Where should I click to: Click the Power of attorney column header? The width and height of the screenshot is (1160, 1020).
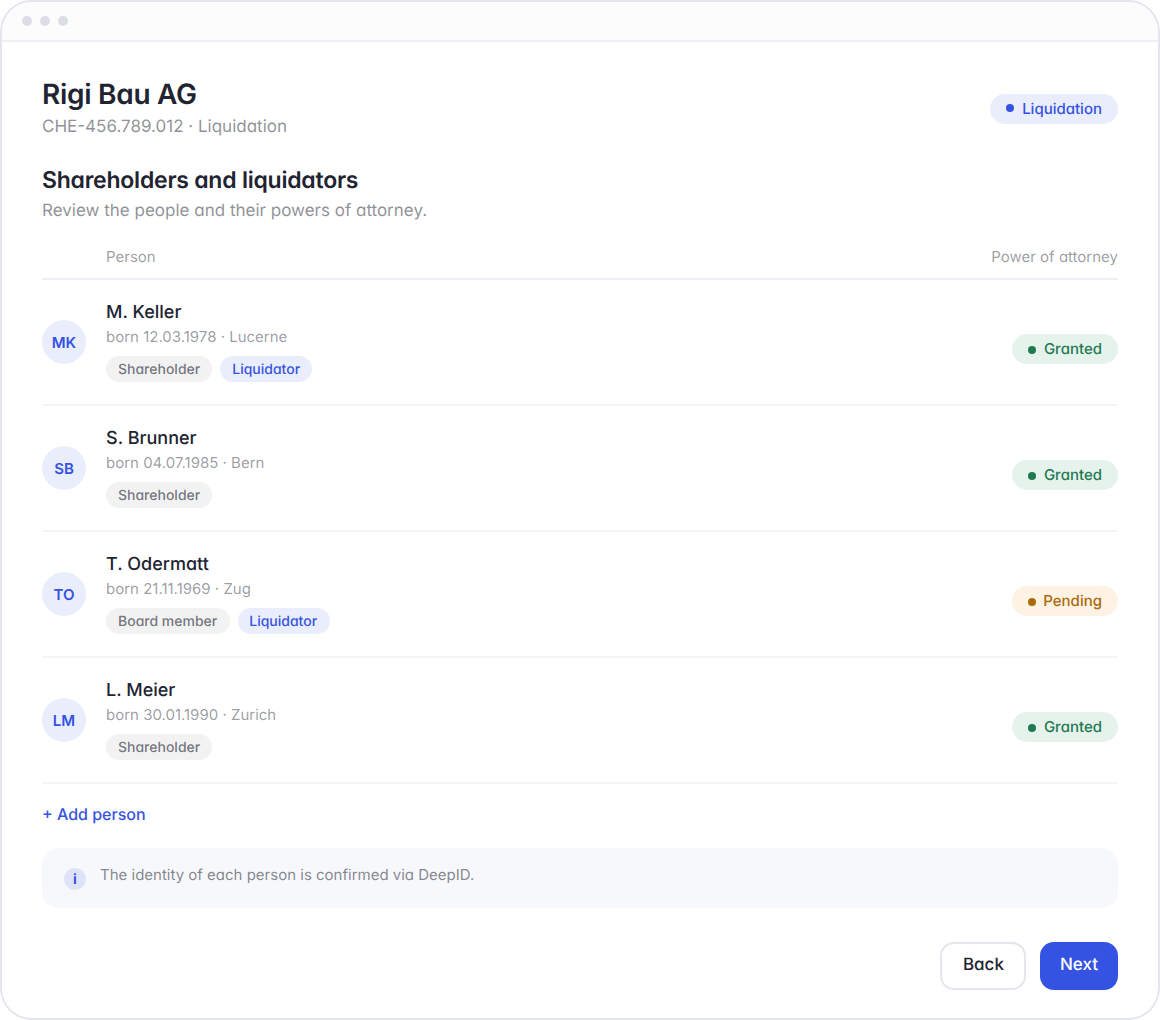coord(1054,257)
